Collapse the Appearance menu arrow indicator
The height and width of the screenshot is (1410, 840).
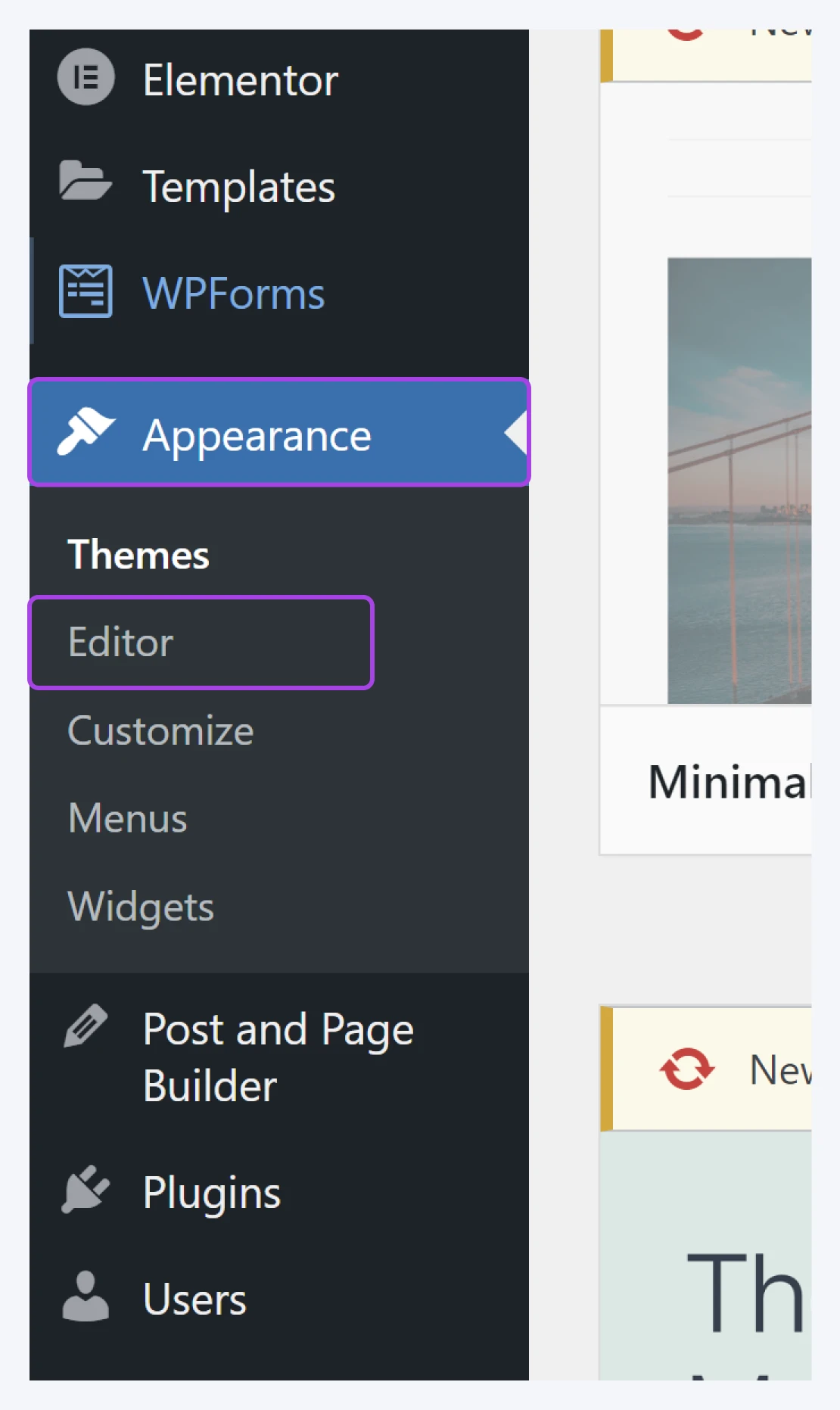pos(516,433)
